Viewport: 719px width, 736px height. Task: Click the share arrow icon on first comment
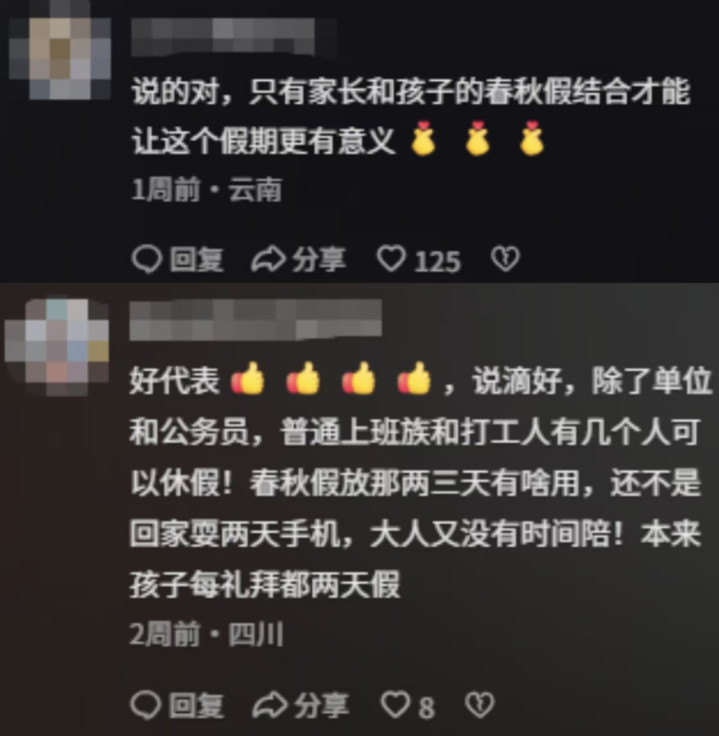point(268,259)
